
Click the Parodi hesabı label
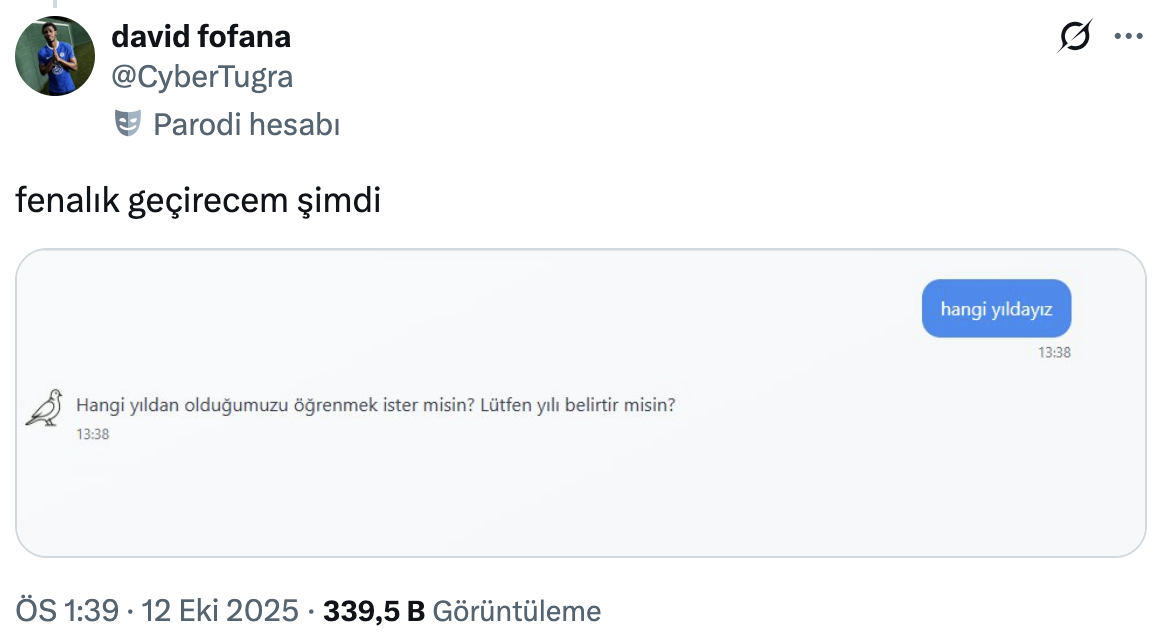click(x=246, y=125)
